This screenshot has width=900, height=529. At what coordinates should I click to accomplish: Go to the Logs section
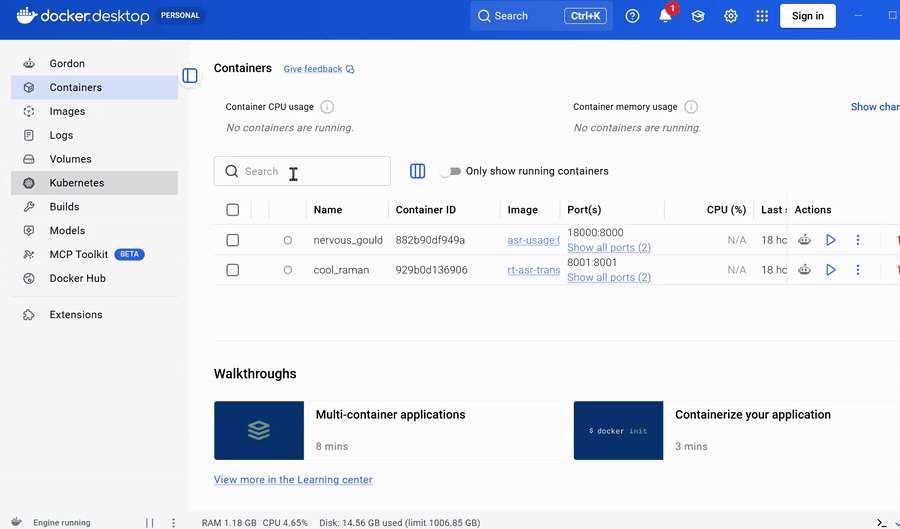click(x=94, y=135)
